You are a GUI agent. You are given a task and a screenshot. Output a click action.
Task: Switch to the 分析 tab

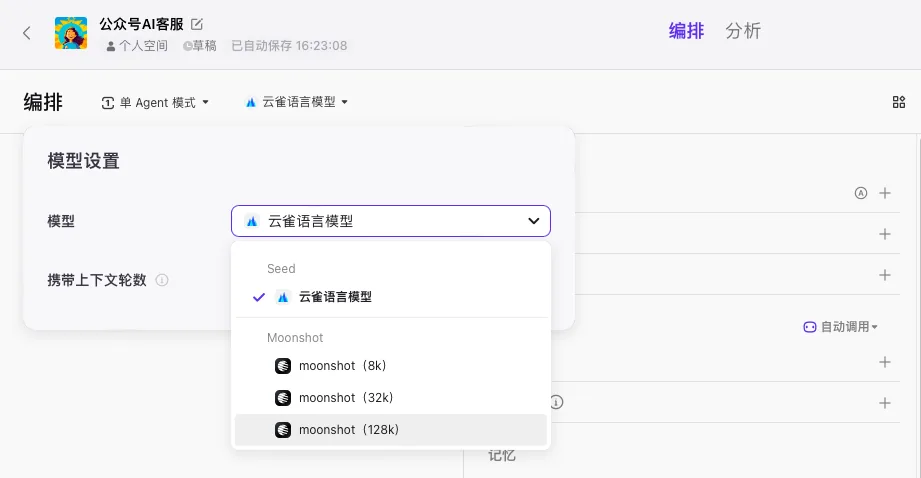pyautogui.click(x=743, y=31)
